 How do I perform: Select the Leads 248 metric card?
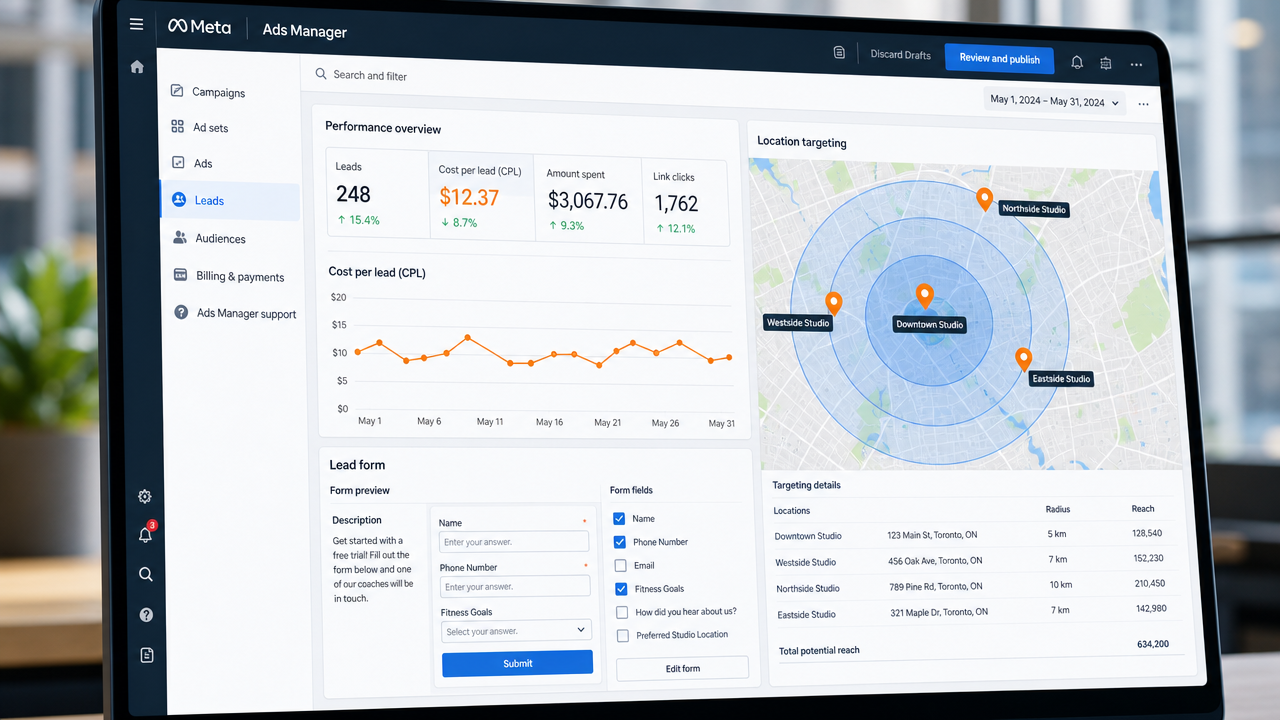(377, 193)
